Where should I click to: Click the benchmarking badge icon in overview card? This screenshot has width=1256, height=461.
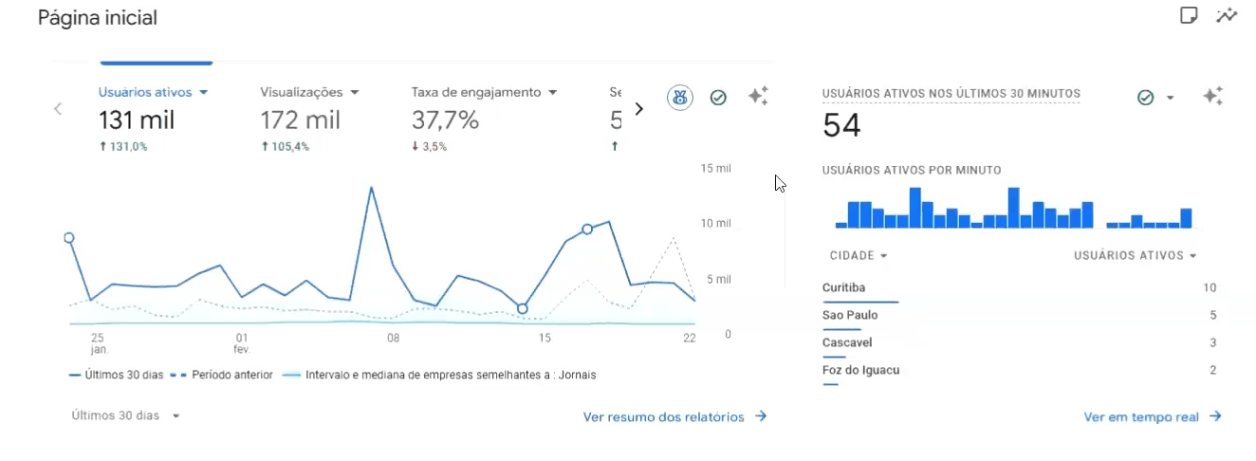(681, 97)
